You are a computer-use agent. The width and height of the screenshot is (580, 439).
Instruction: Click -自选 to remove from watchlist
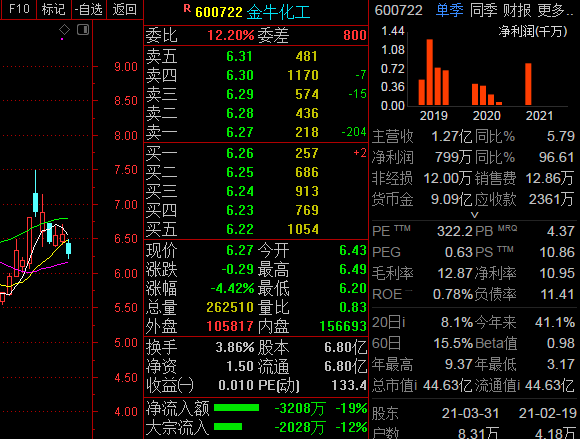tap(88, 9)
